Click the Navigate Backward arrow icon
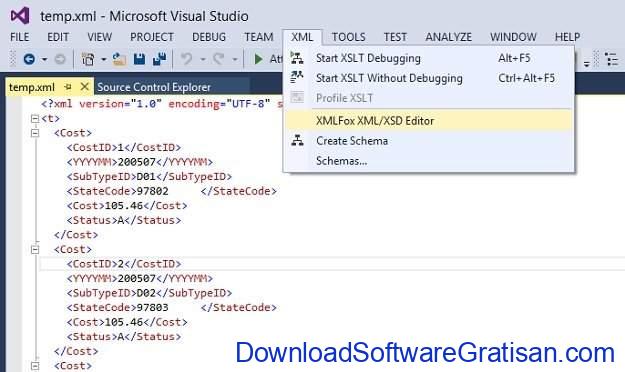The image size is (625, 372). click(x=29, y=59)
